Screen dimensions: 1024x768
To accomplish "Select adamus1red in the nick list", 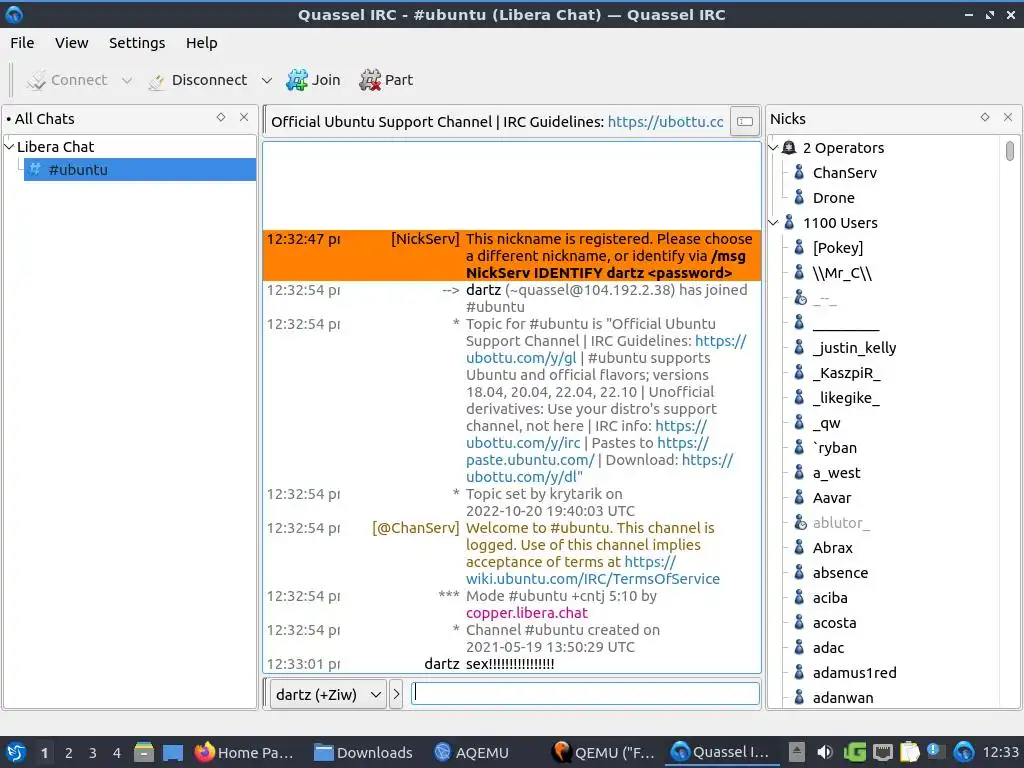I will [x=854, y=673].
